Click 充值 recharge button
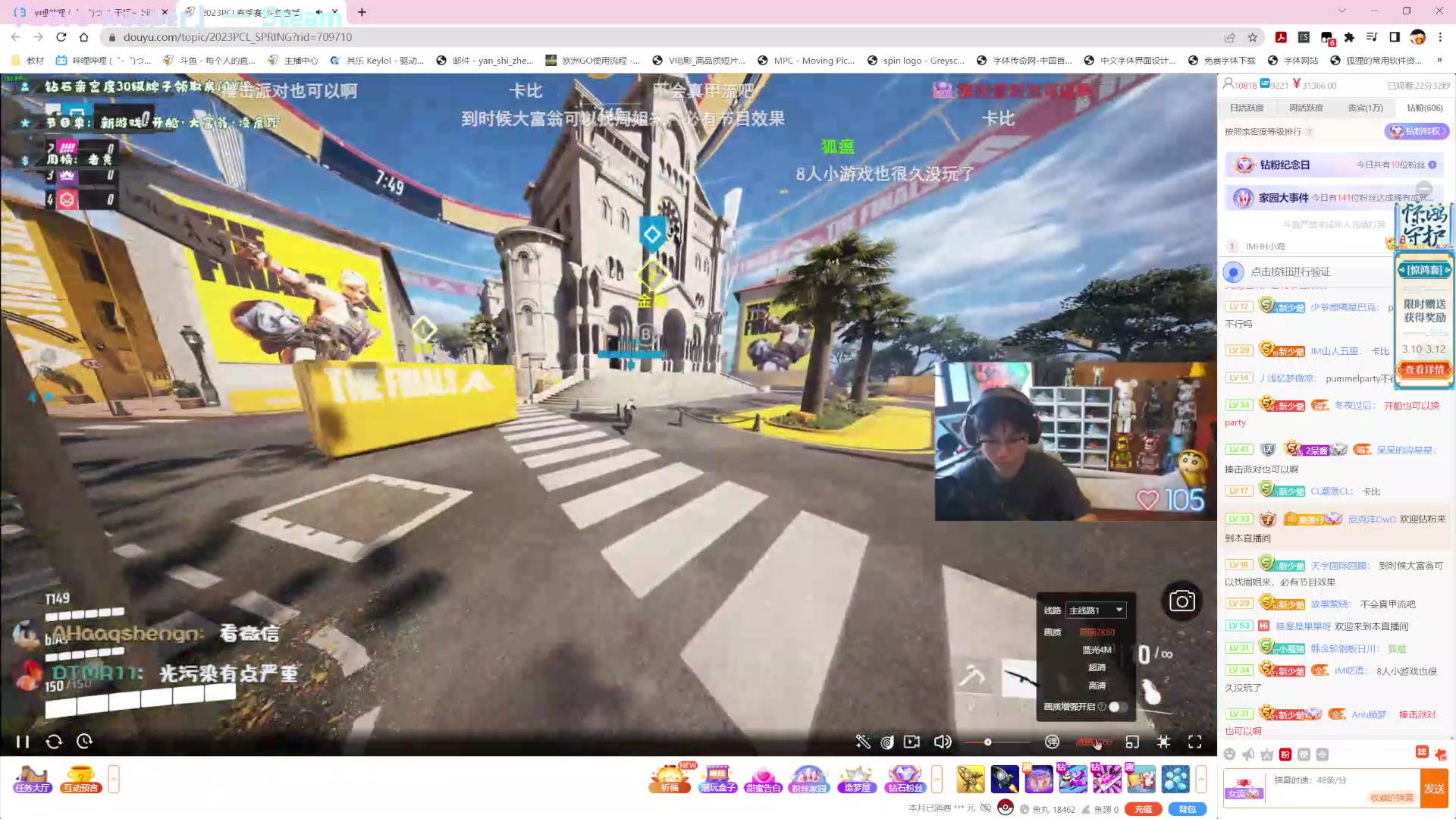Image resolution: width=1456 pixels, height=819 pixels. point(1143,809)
